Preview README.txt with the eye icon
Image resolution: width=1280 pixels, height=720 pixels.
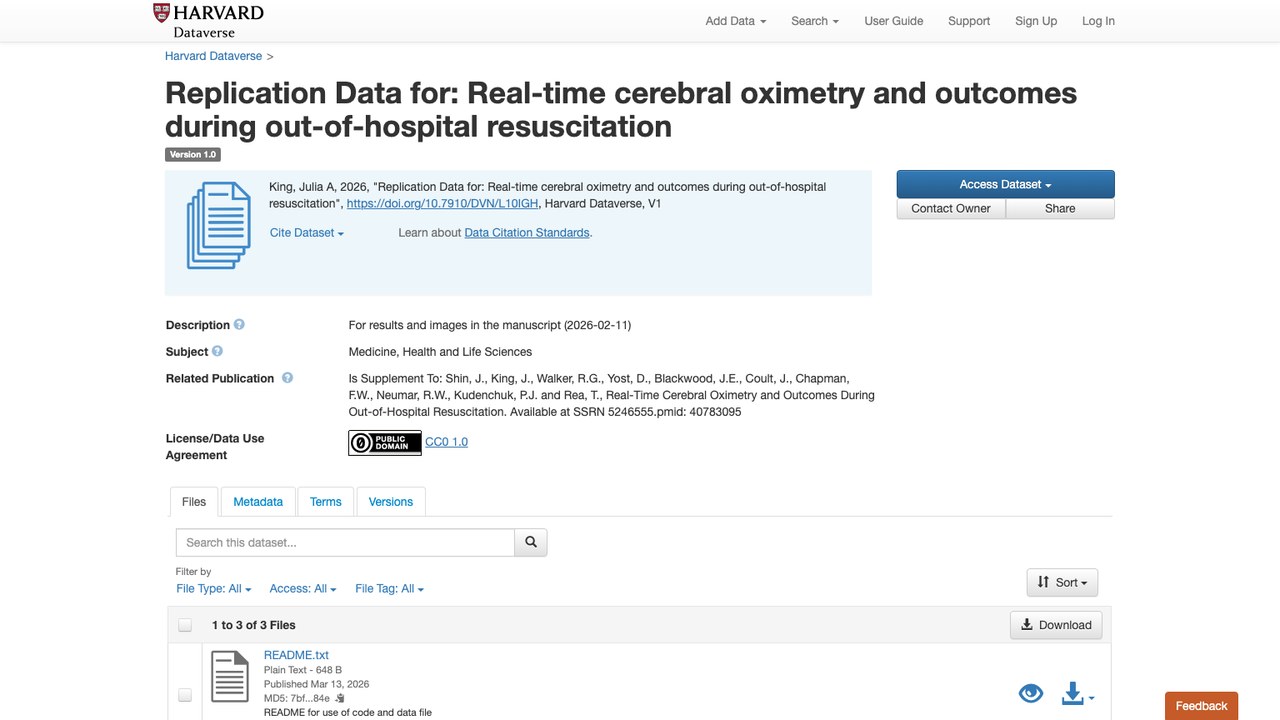(1031, 693)
